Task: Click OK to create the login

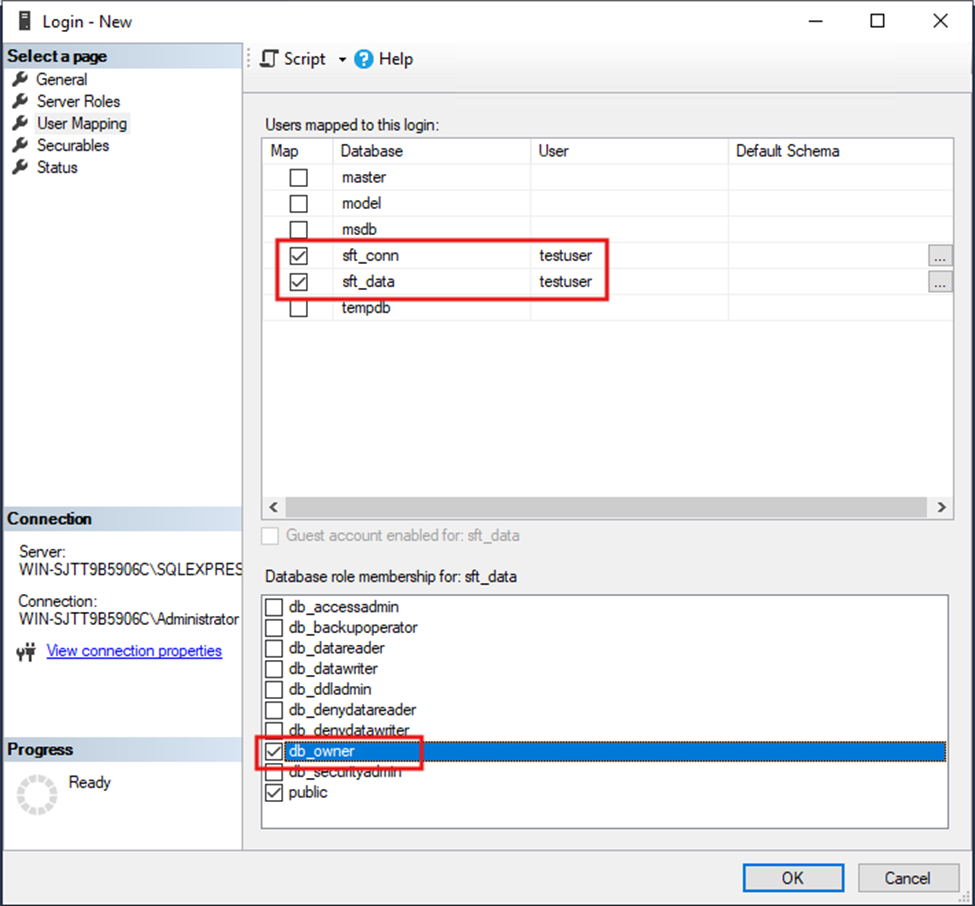Action: click(792, 878)
